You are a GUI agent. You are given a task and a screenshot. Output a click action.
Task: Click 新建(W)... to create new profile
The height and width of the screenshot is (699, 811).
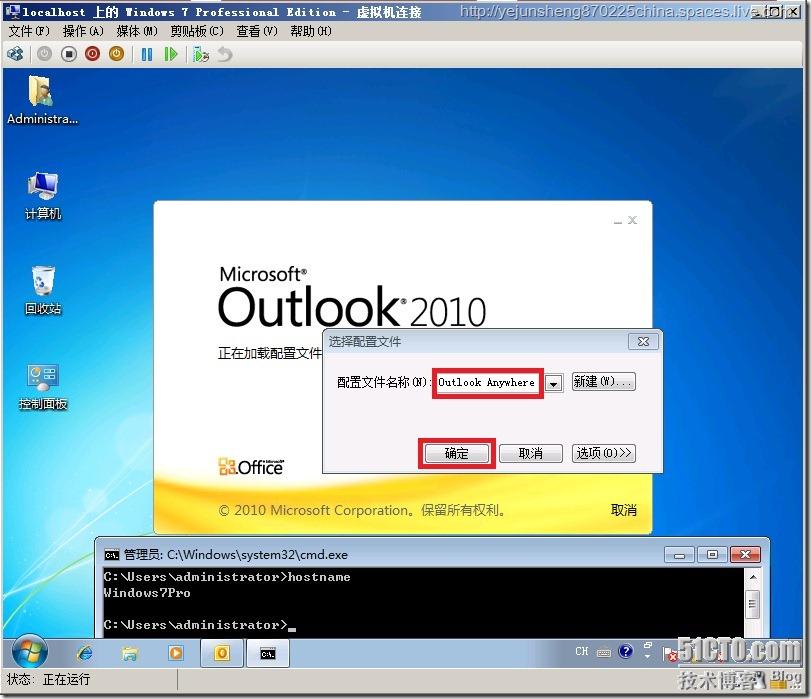pyautogui.click(x=603, y=381)
